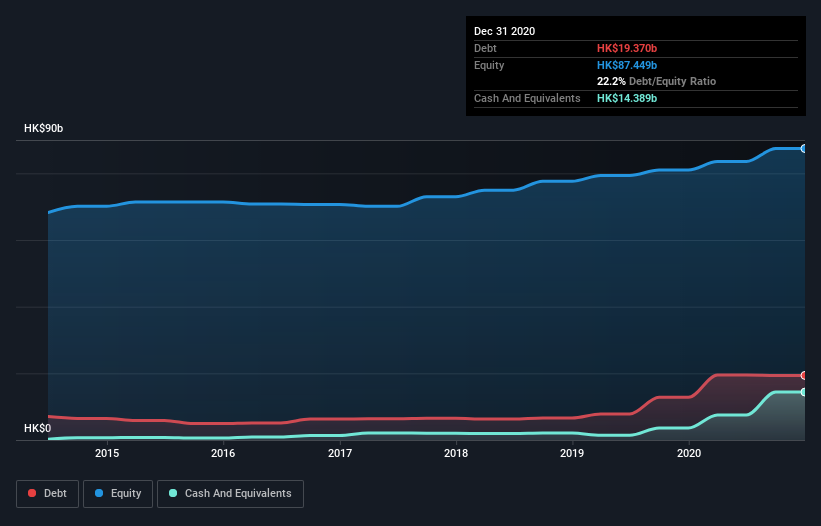Click the 2019 x-axis label

coord(572,453)
